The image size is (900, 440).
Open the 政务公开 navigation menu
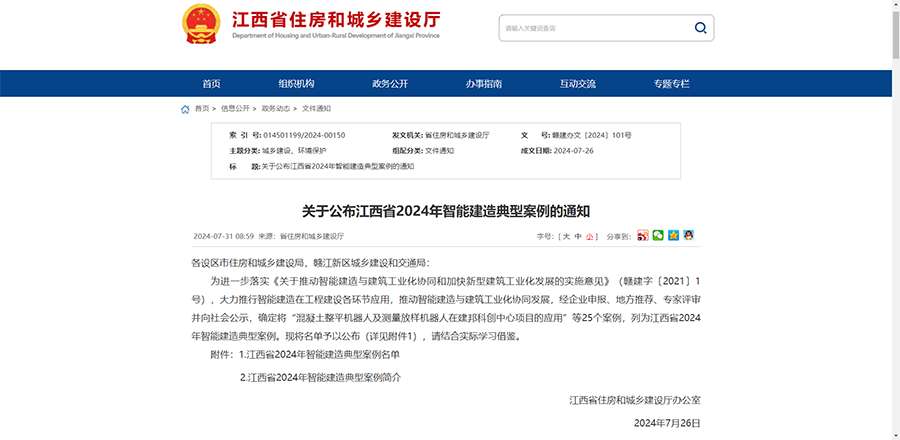(x=390, y=84)
